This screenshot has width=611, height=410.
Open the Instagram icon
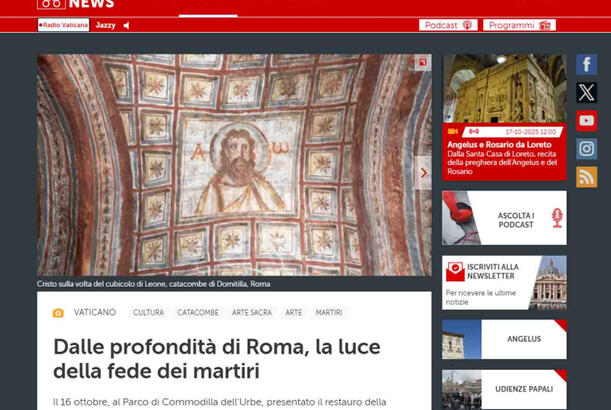pyautogui.click(x=587, y=149)
